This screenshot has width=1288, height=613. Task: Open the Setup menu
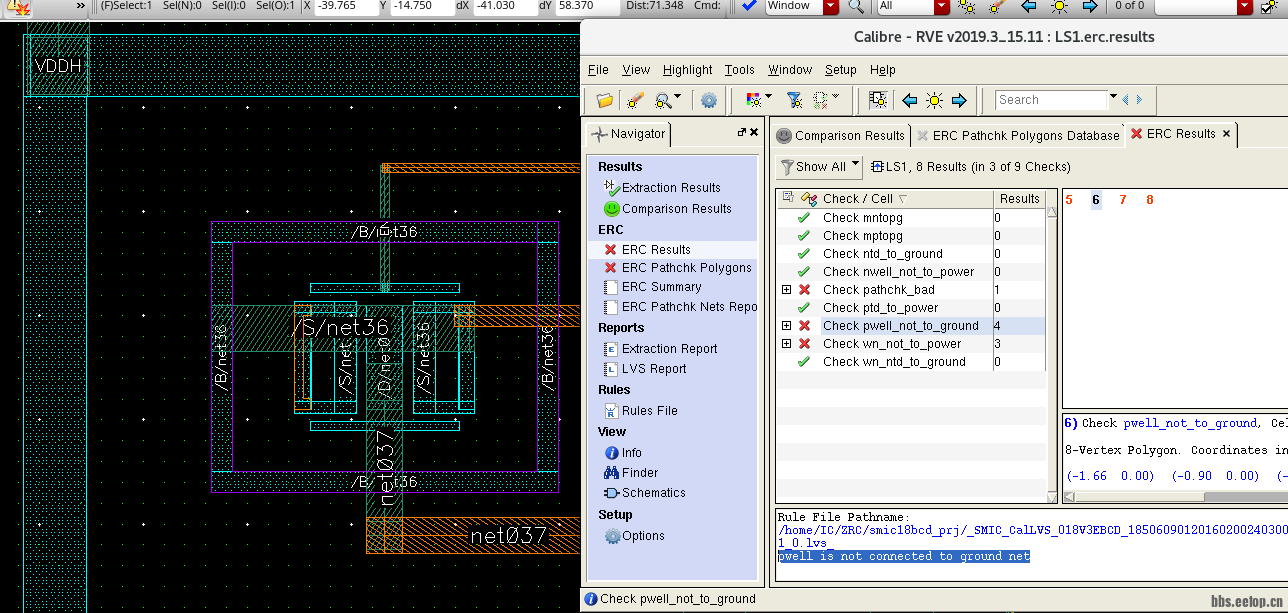point(840,70)
